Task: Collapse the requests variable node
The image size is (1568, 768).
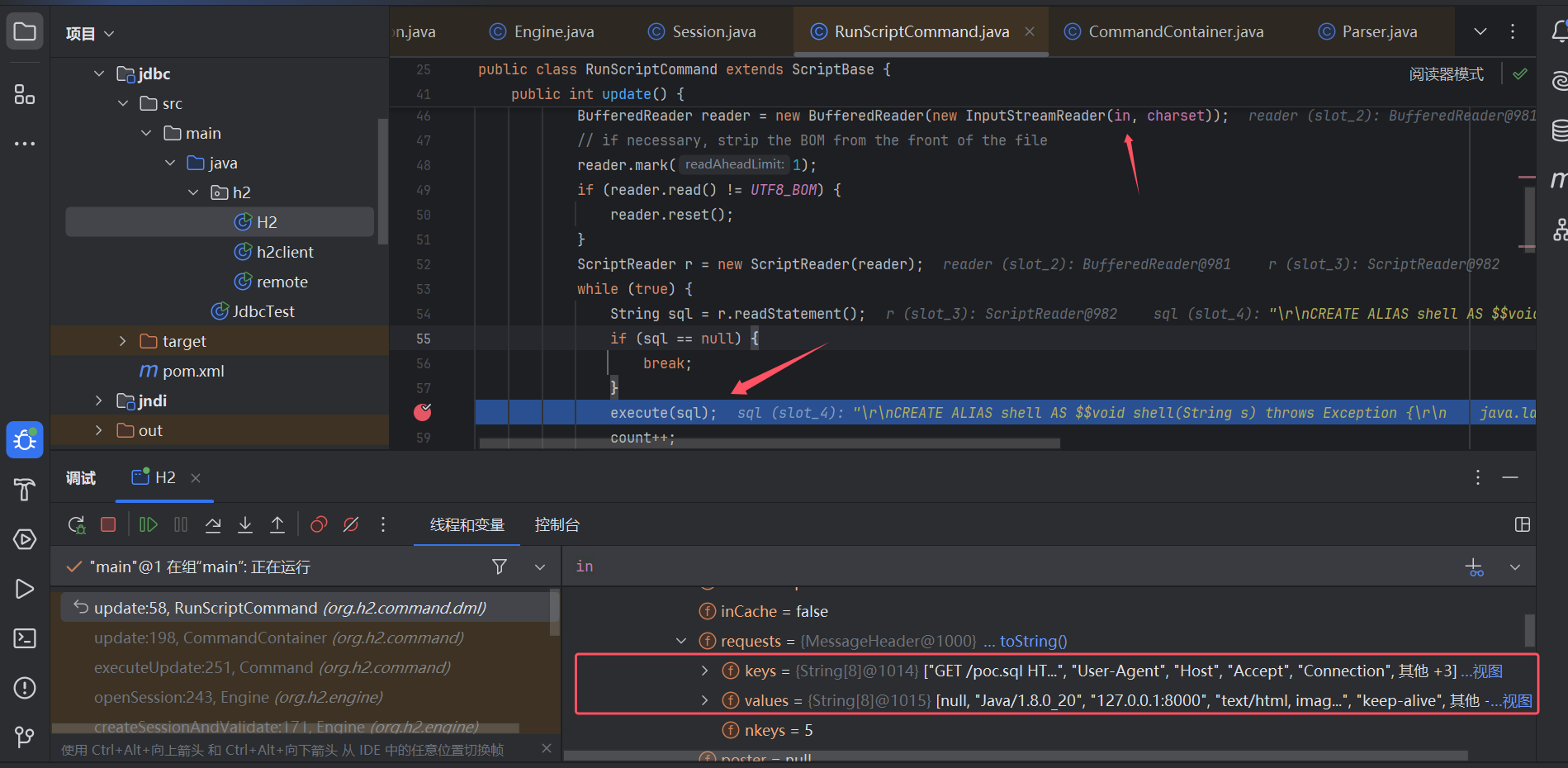Action: (681, 641)
